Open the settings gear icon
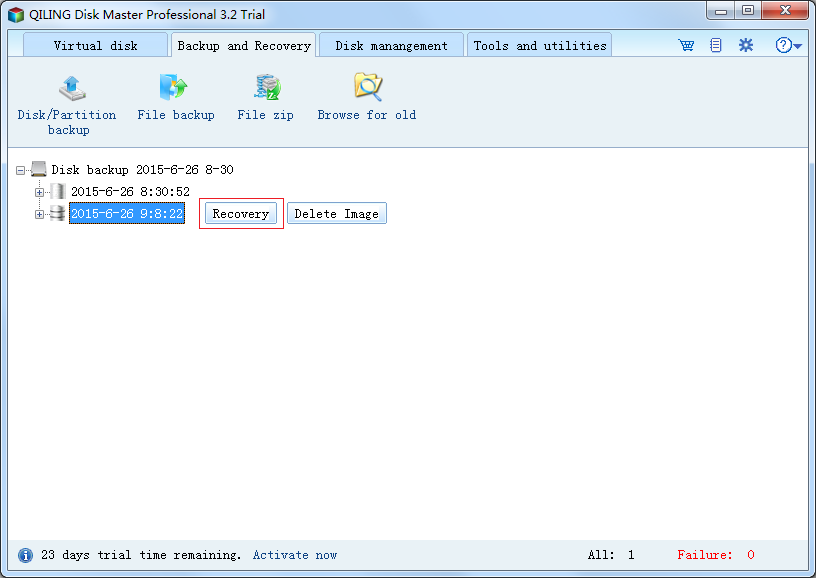The height and width of the screenshot is (578, 816). tap(746, 45)
